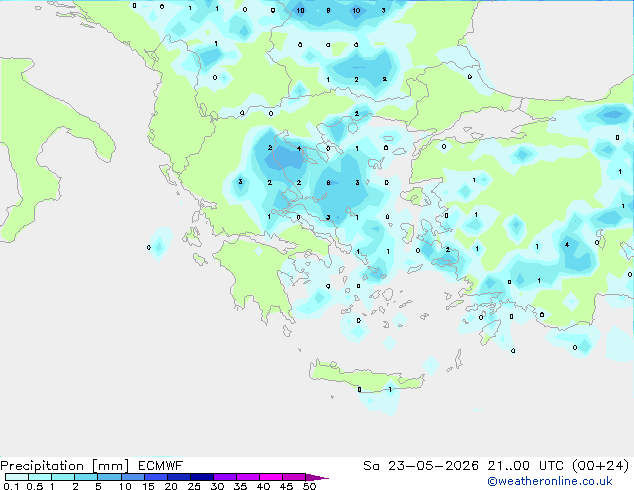Pick the 40–45 mm magenta legend swatch
Image resolution: width=634 pixels, height=490 pixels.
(271, 477)
